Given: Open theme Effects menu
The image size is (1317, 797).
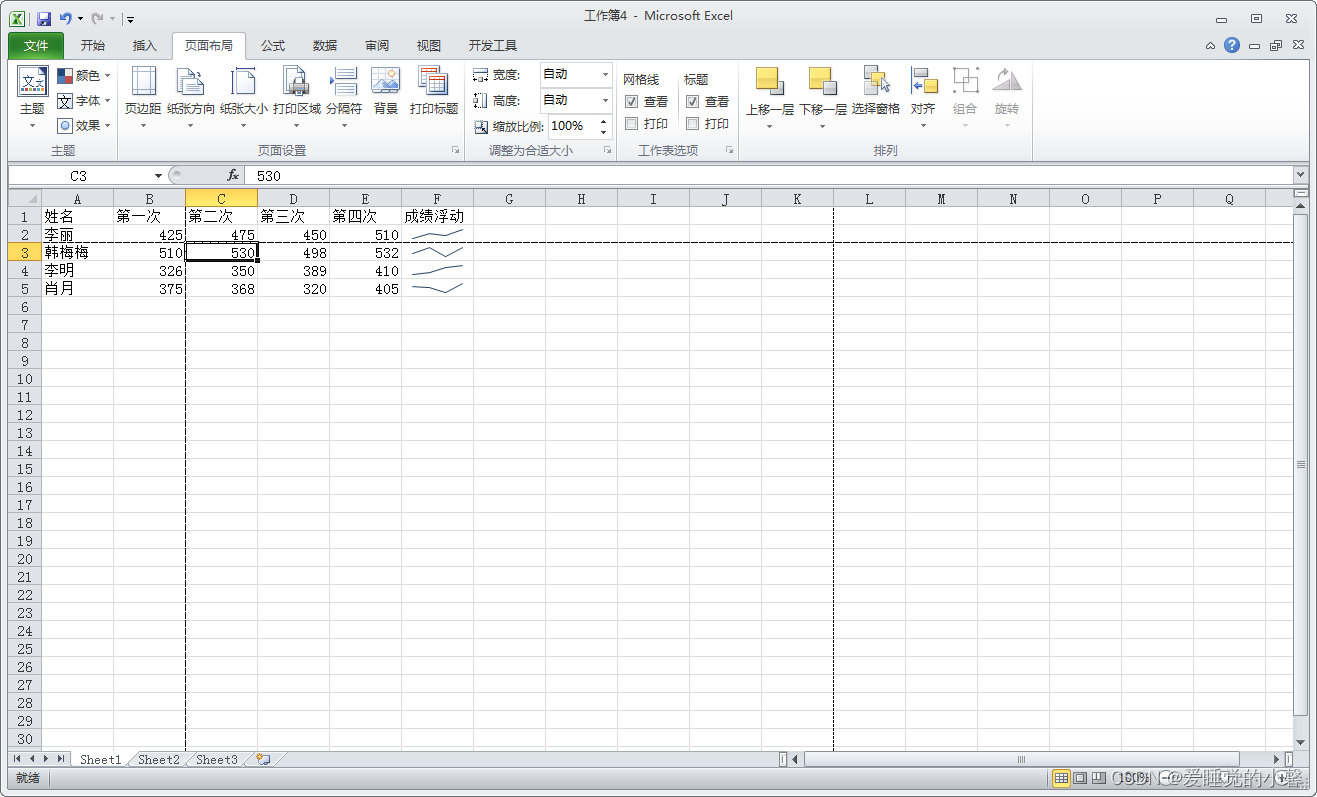Looking at the screenshot, I should 83,126.
